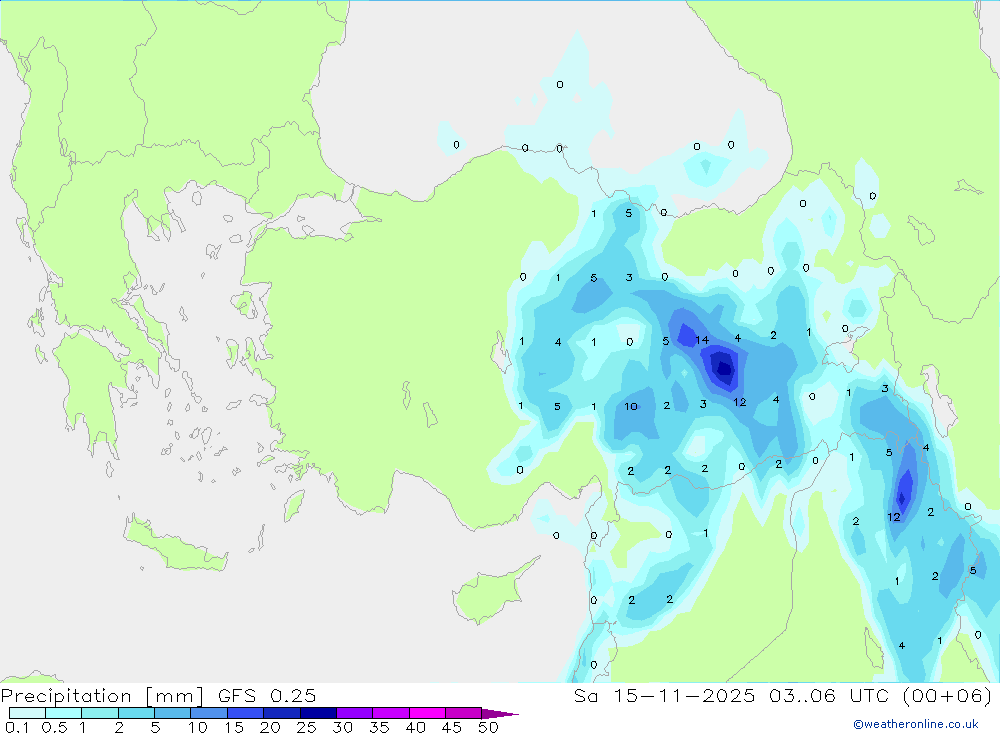
Task: Pick the bright magenta 40–45 legend swatch
Action: 427,713
